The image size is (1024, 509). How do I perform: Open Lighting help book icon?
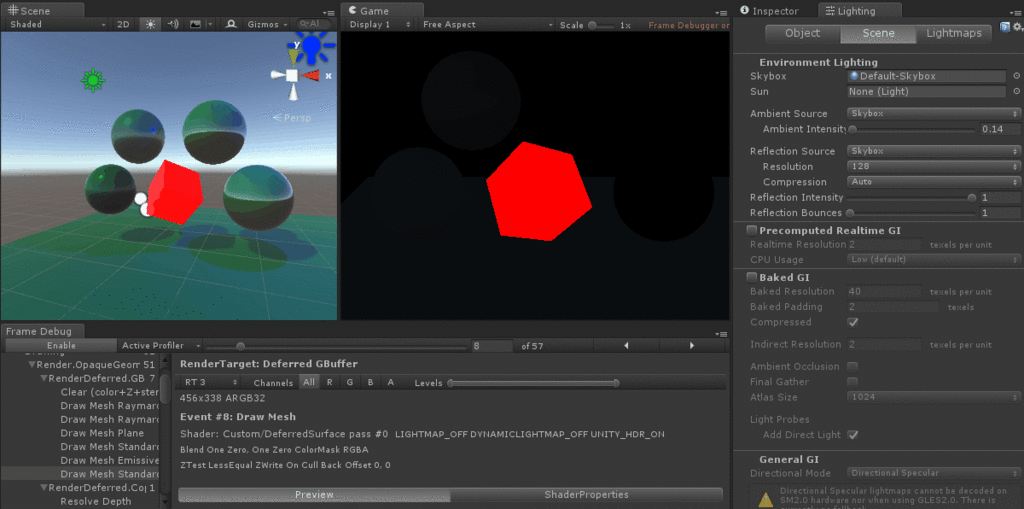[1005, 27]
